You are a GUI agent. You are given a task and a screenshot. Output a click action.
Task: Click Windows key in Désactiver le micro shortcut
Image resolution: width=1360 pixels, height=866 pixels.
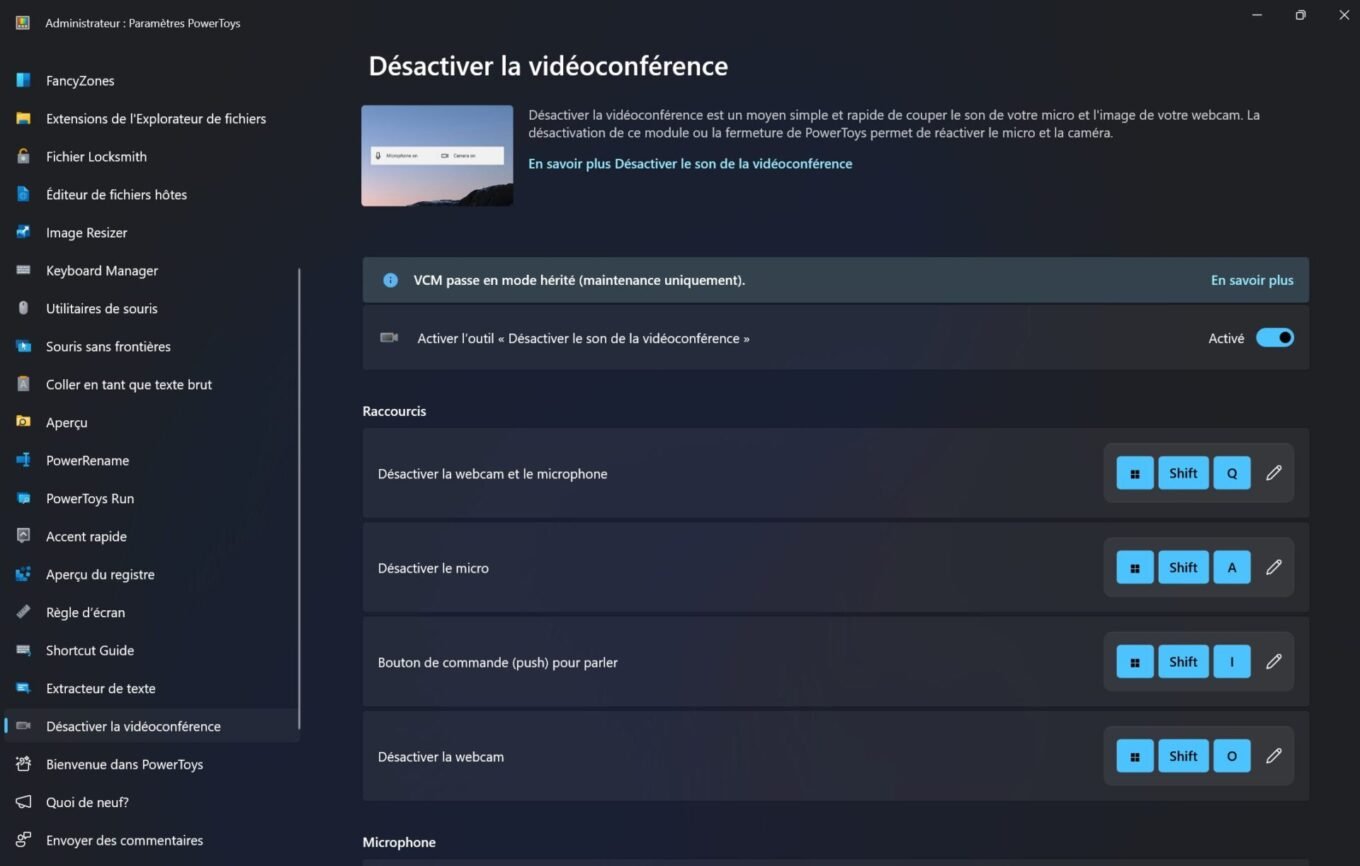click(1135, 567)
